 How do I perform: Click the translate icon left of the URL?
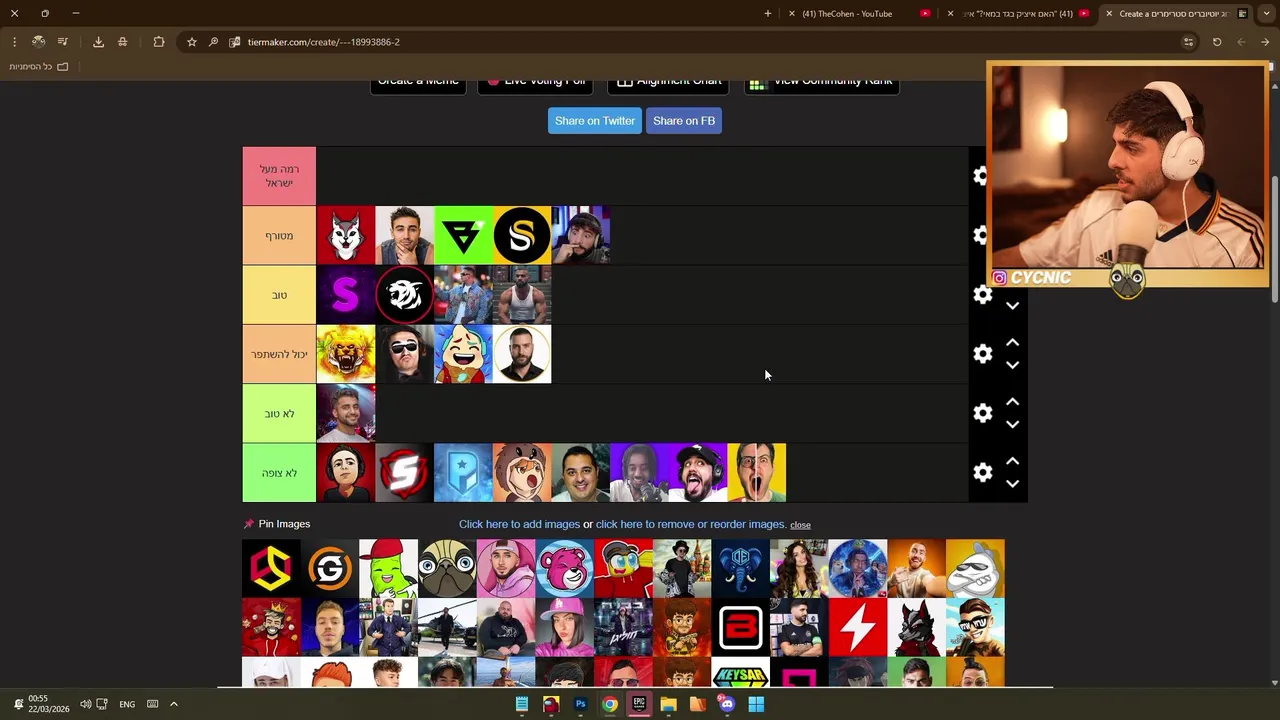click(x=234, y=42)
